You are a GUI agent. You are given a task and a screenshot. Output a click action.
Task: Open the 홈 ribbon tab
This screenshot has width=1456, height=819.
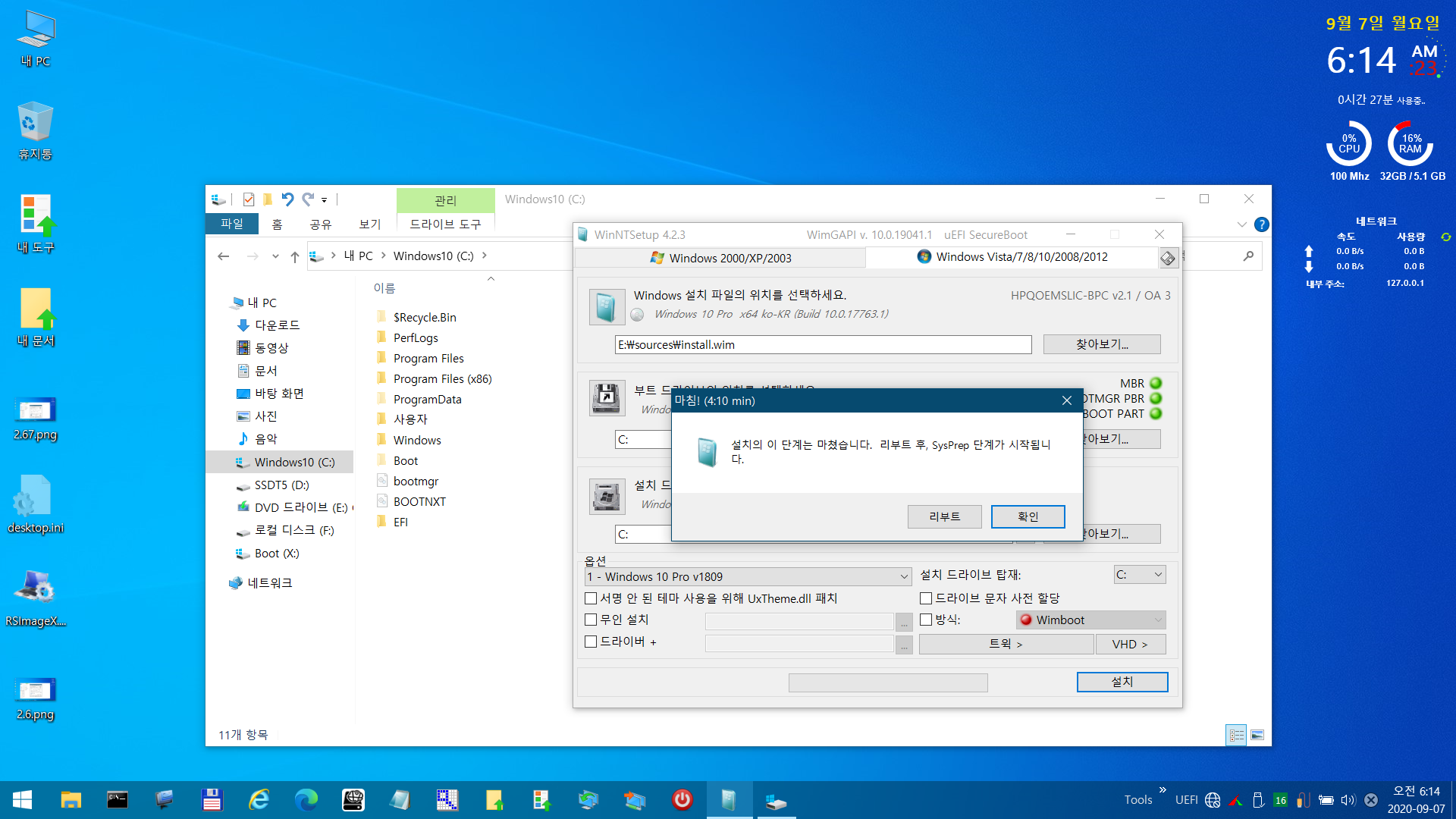[x=277, y=224]
